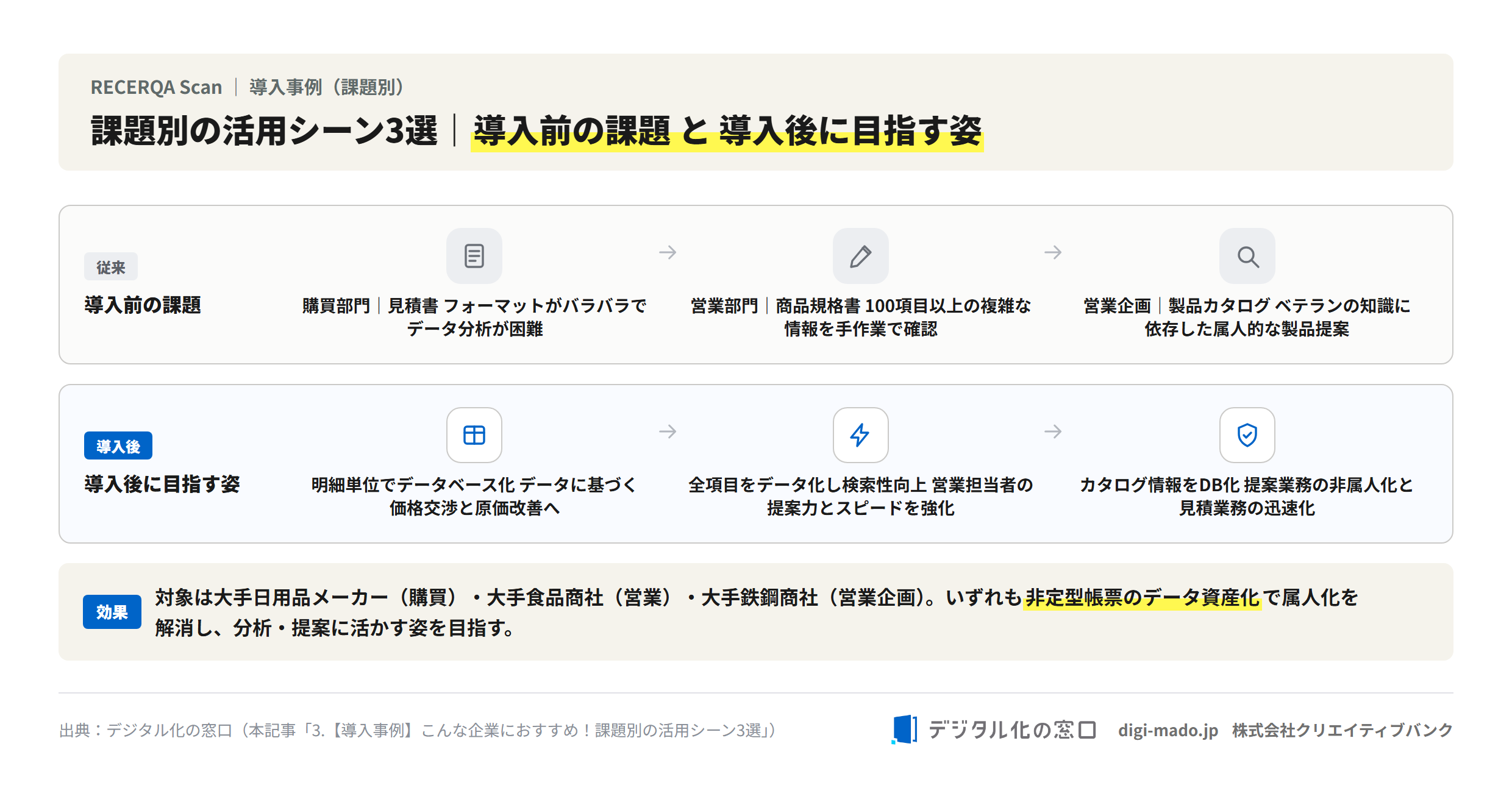Click 解消し、分析・提案に活かす姿を目指す text
This screenshot has height=802, width=1512.
(x=334, y=628)
